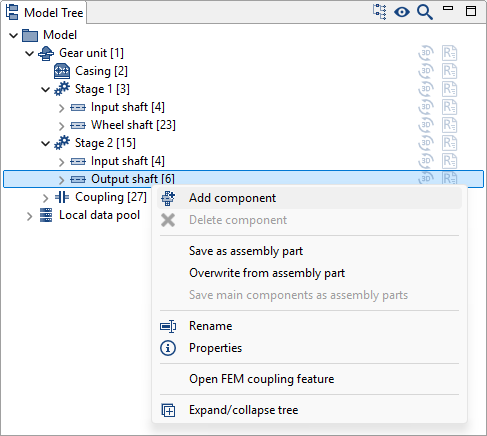Click the 3D icon for Stage 2 row

(x=426, y=143)
